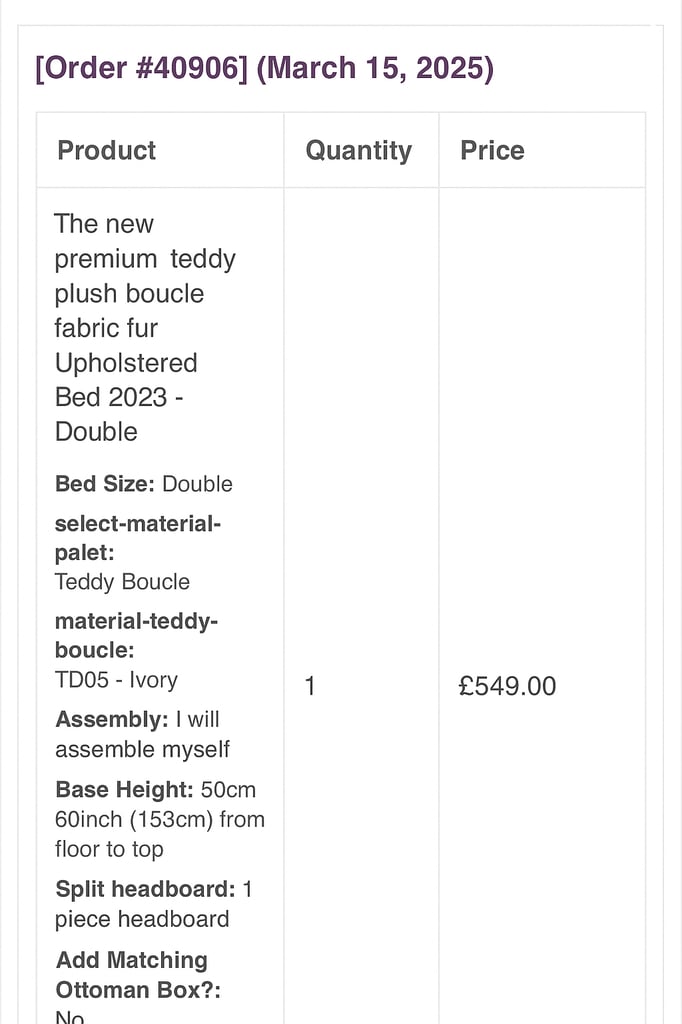The width and height of the screenshot is (682, 1024).
Task: Click the March 15, 2025 order date
Action: tap(375, 70)
